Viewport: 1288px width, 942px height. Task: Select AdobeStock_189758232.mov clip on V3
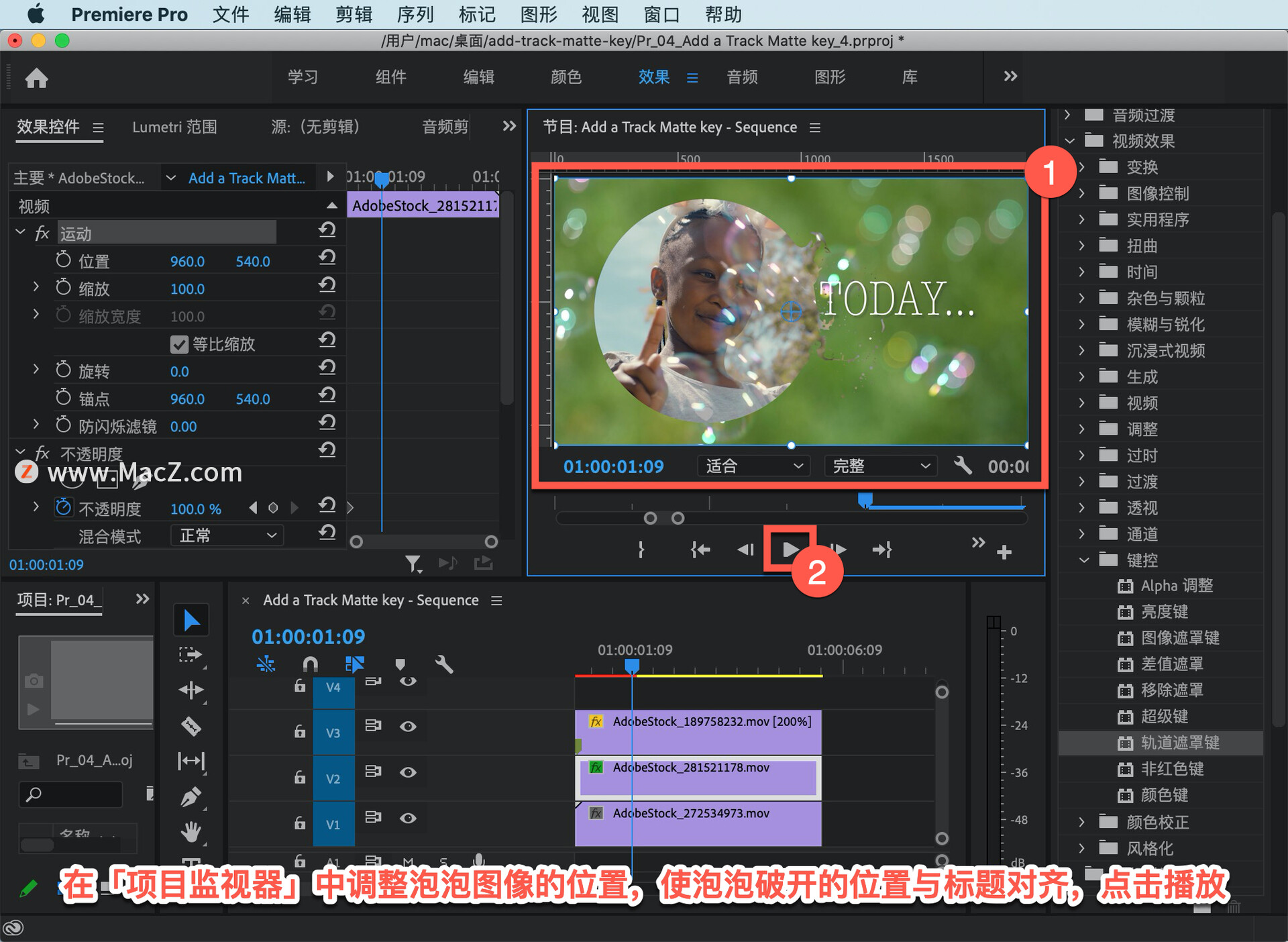coord(698,732)
